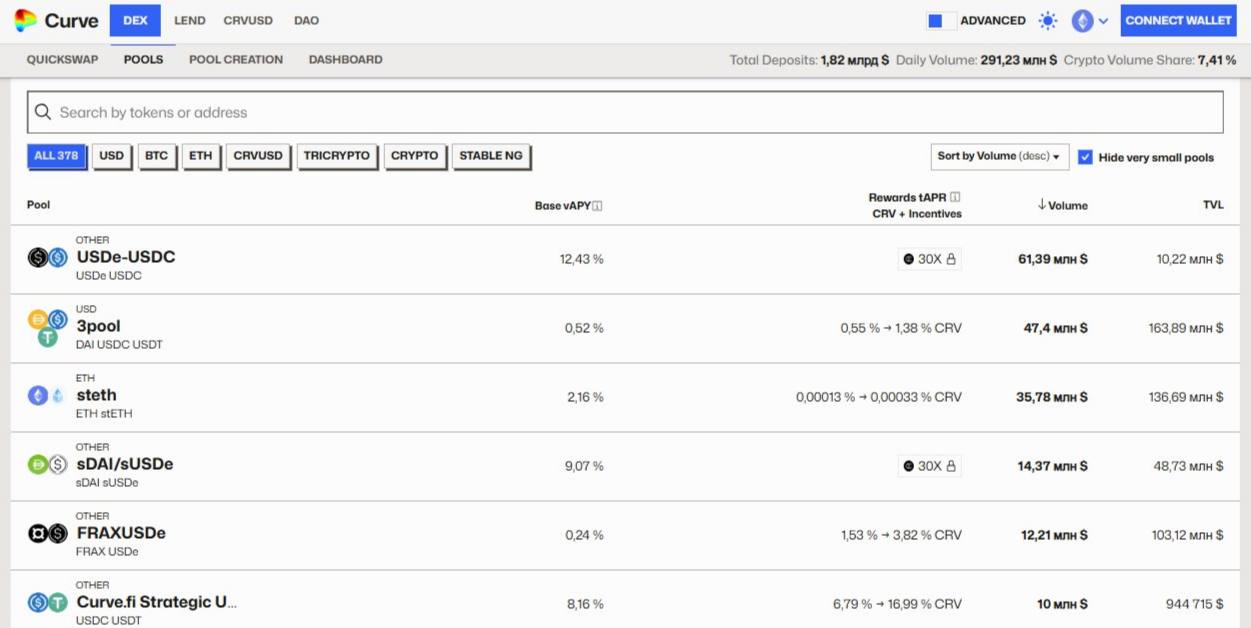Click the search by tokens field
1251x628 pixels.
[x=625, y=112]
